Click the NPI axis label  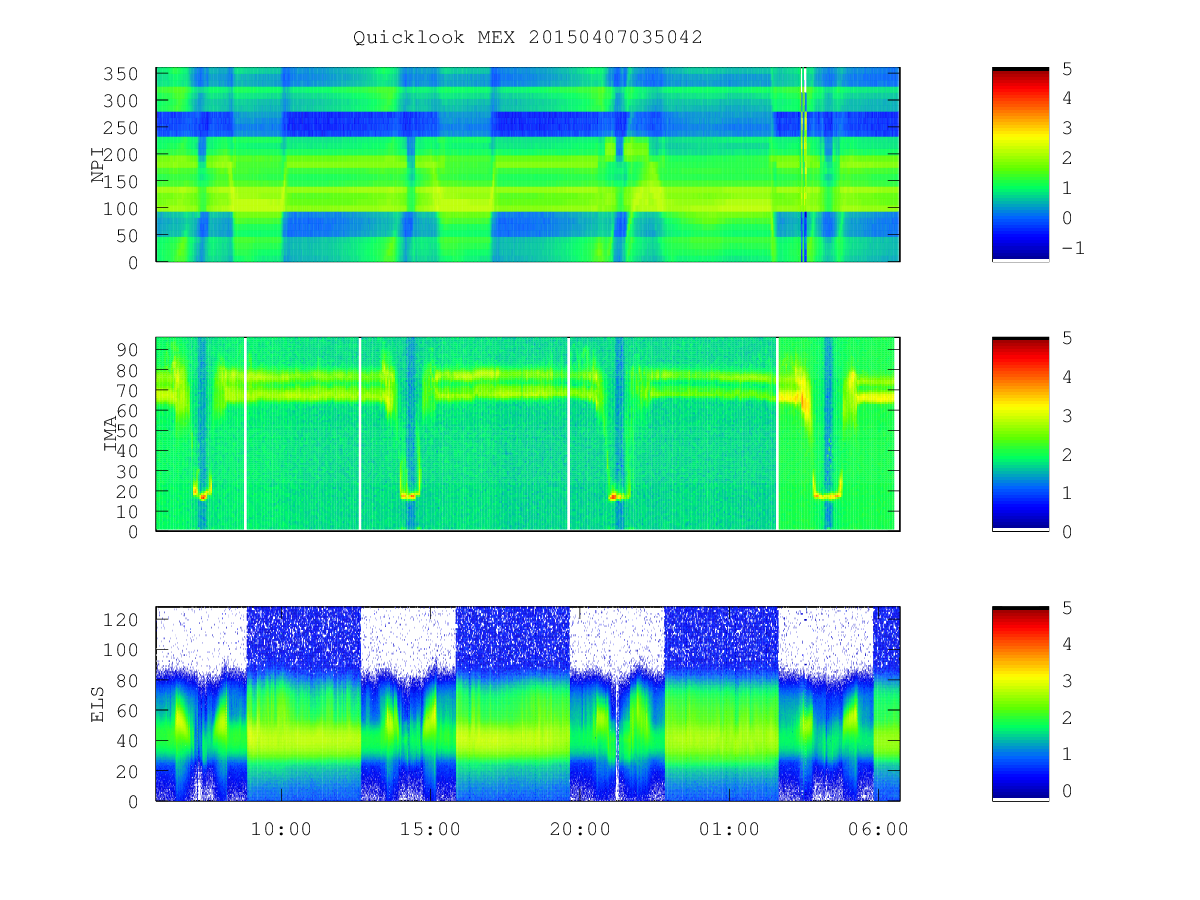98,165
